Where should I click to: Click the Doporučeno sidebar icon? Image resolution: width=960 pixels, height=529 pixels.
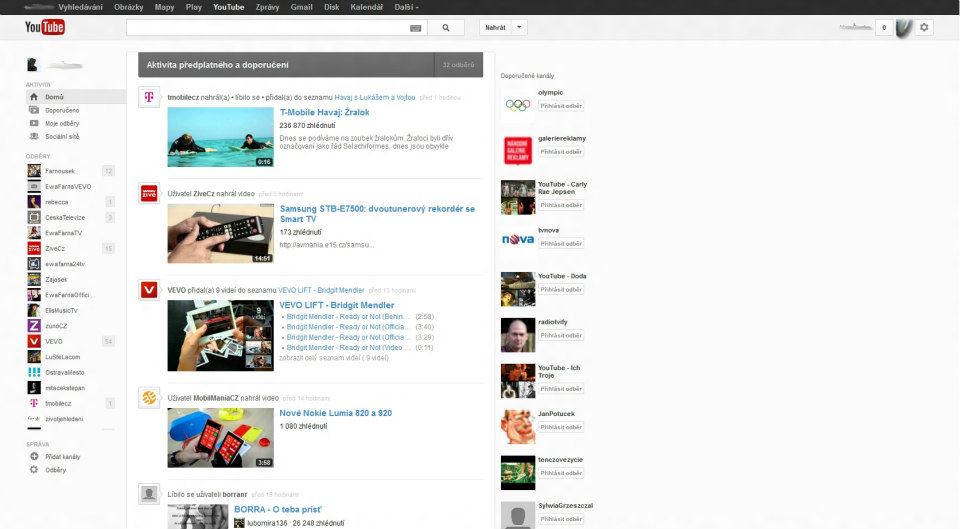coord(34,110)
